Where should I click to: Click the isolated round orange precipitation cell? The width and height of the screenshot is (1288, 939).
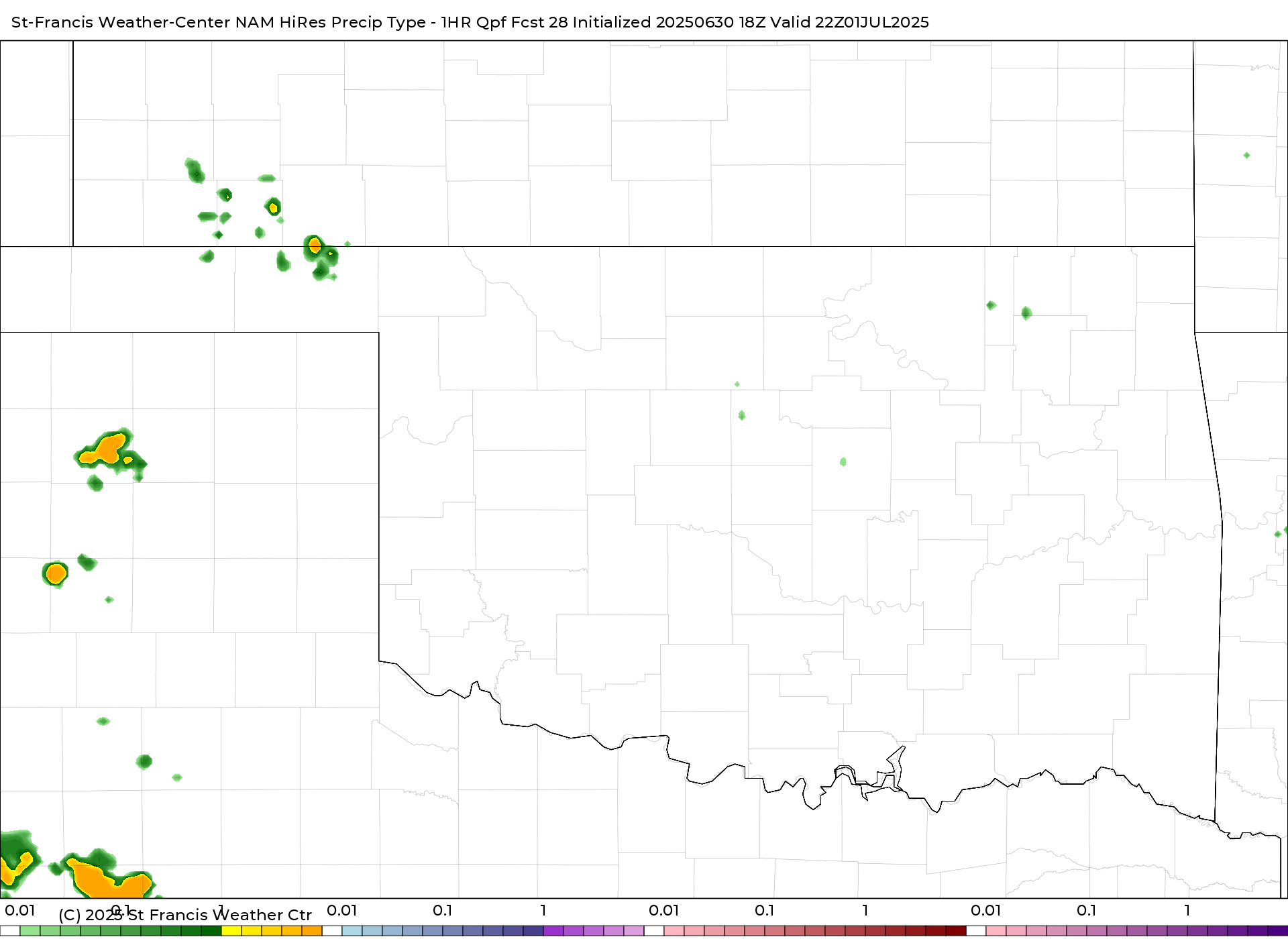(x=56, y=574)
